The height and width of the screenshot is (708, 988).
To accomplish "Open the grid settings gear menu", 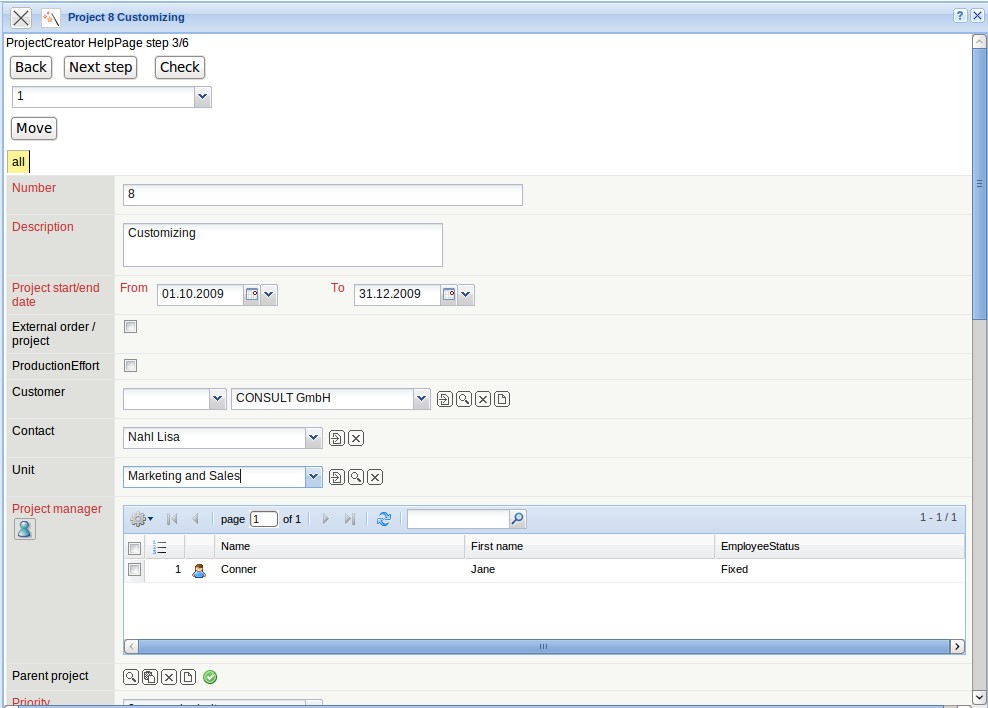I will [x=141, y=519].
